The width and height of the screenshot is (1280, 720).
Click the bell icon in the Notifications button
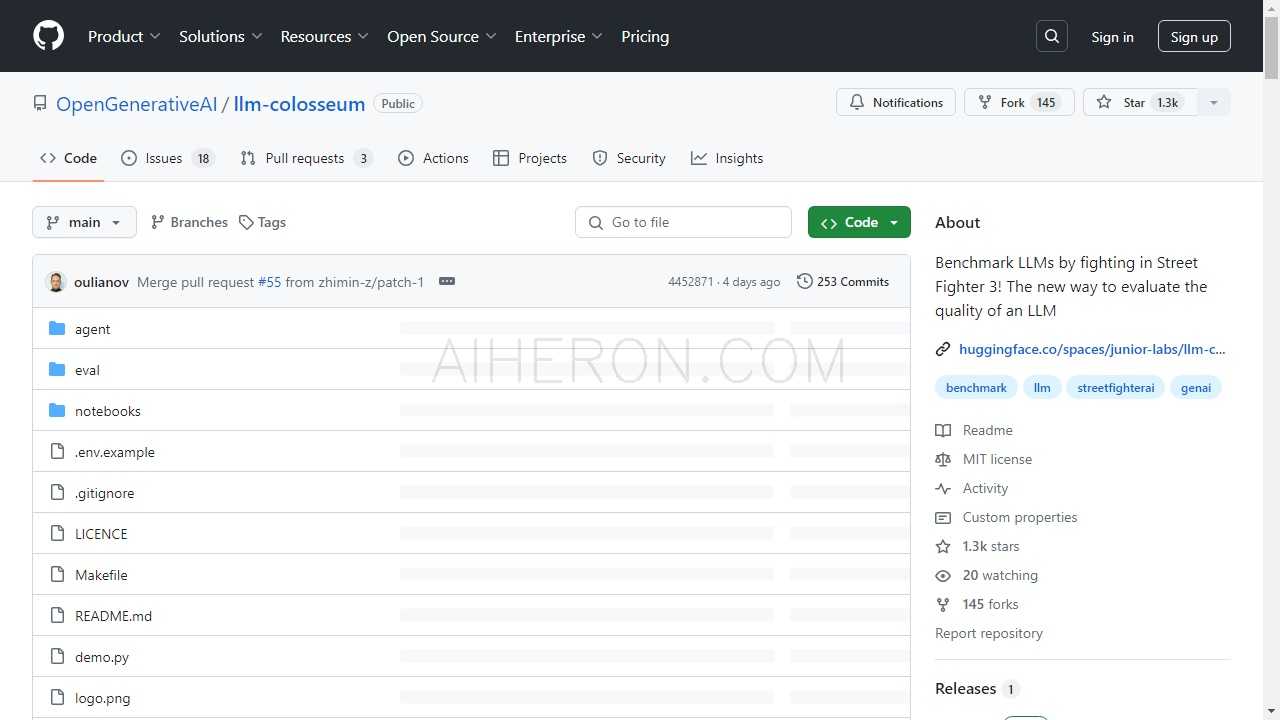coord(857,102)
